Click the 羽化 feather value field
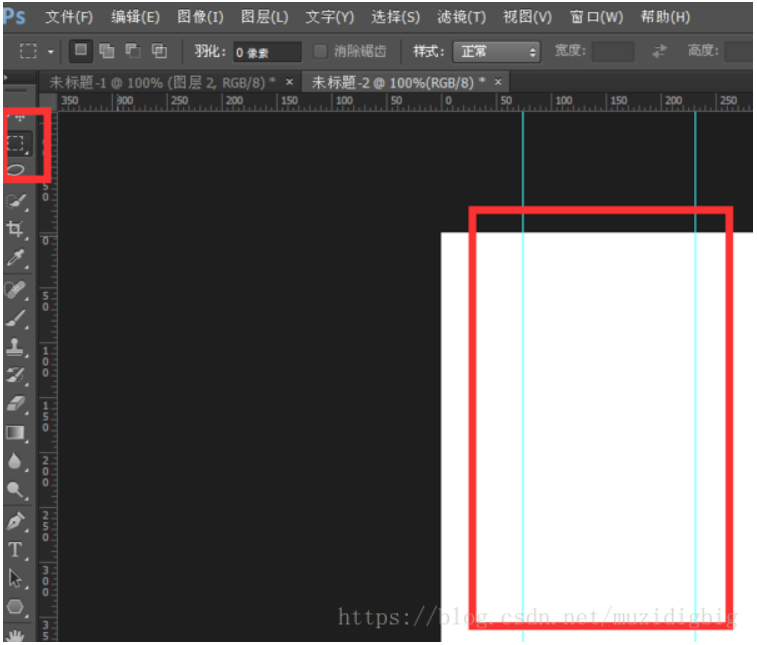Screen dimensions: 757x645 pyautogui.click(x=267, y=52)
